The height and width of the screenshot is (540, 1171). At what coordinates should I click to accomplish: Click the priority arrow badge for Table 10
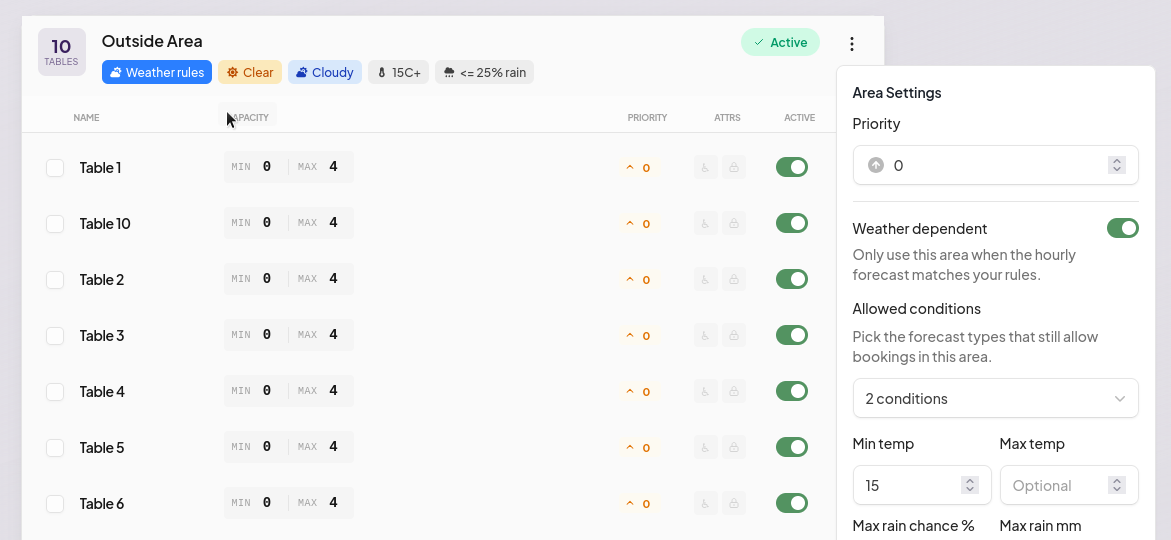[638, 224]
